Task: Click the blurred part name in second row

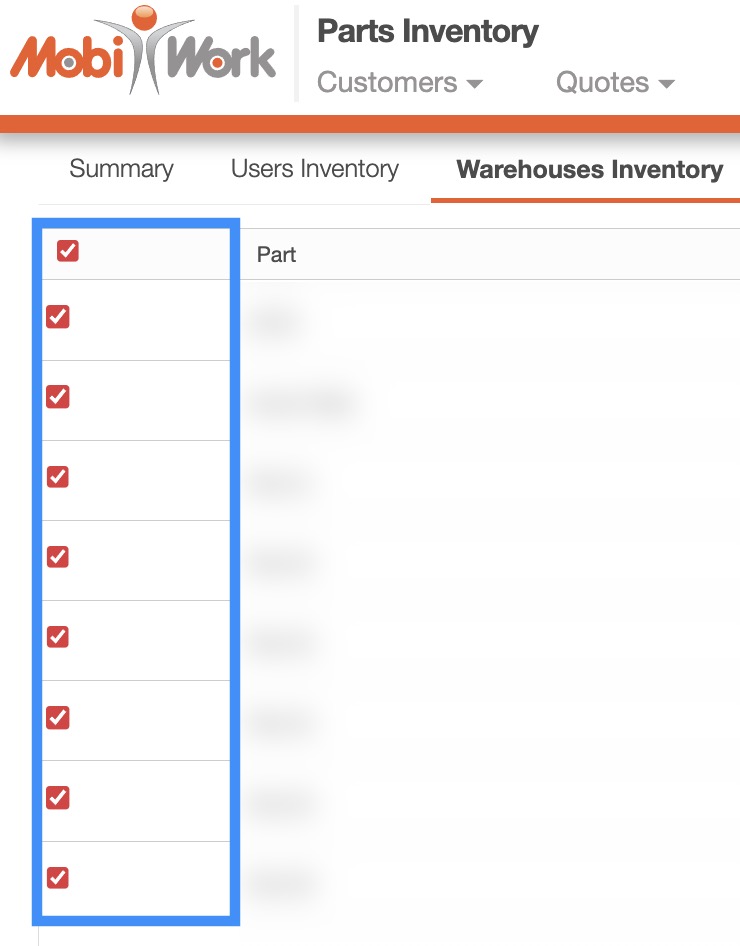Action: tap(303, 401)
